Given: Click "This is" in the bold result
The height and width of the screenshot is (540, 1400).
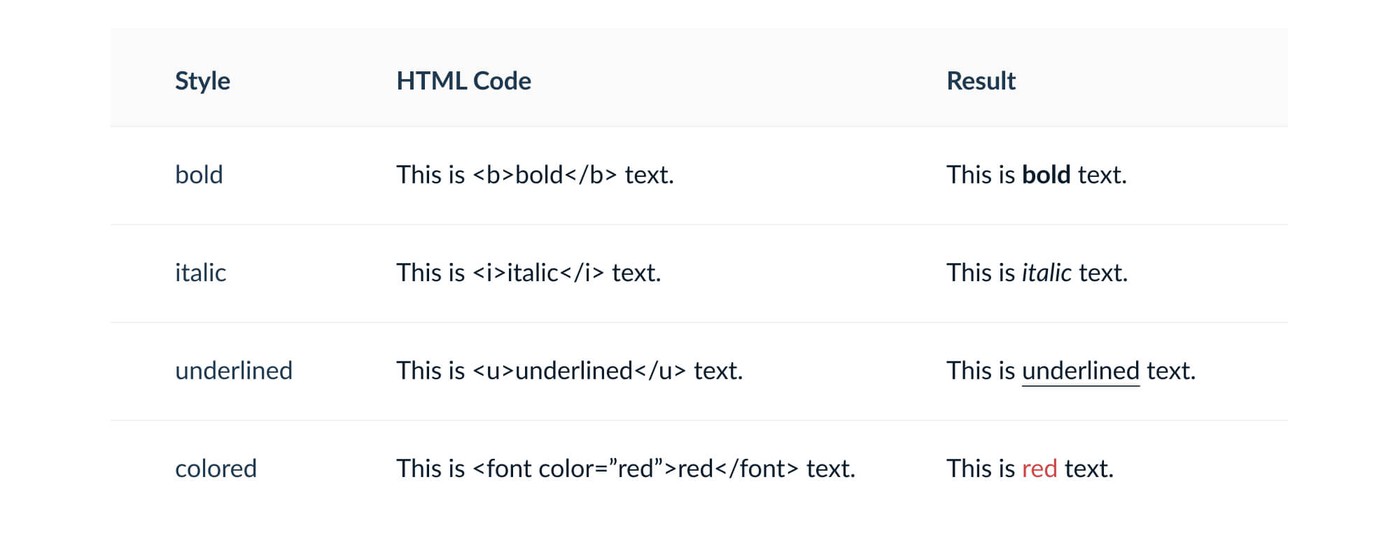Looking at the screenshot, I should pos(980,175).
